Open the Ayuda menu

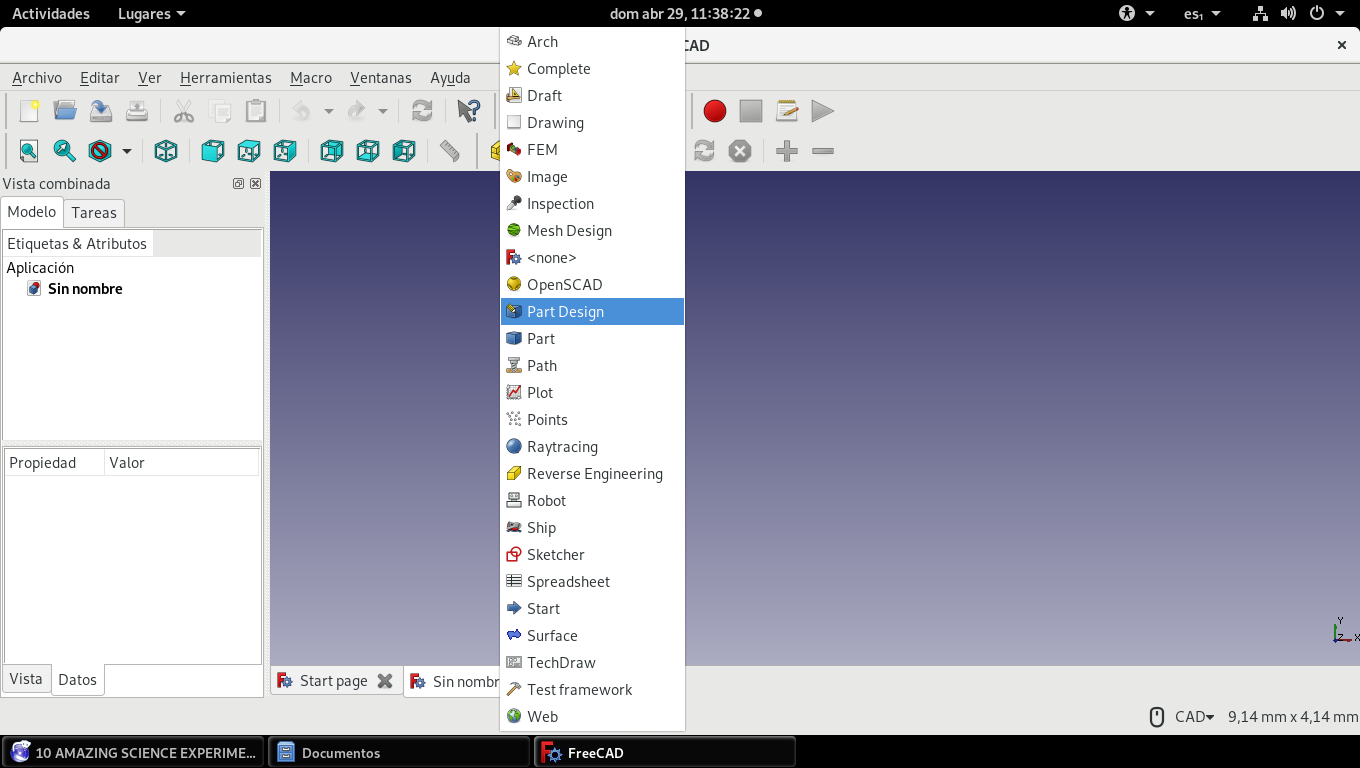[450, 77]
